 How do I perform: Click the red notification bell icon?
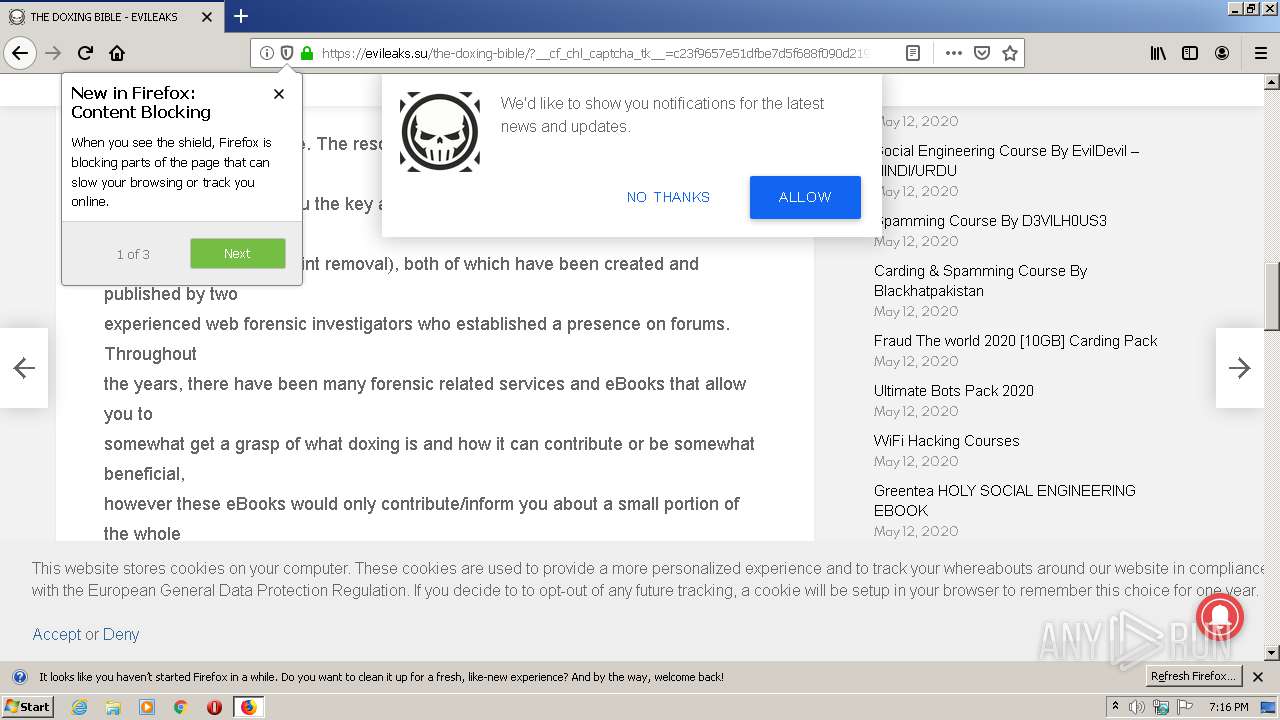click(x=1219, y=616)
